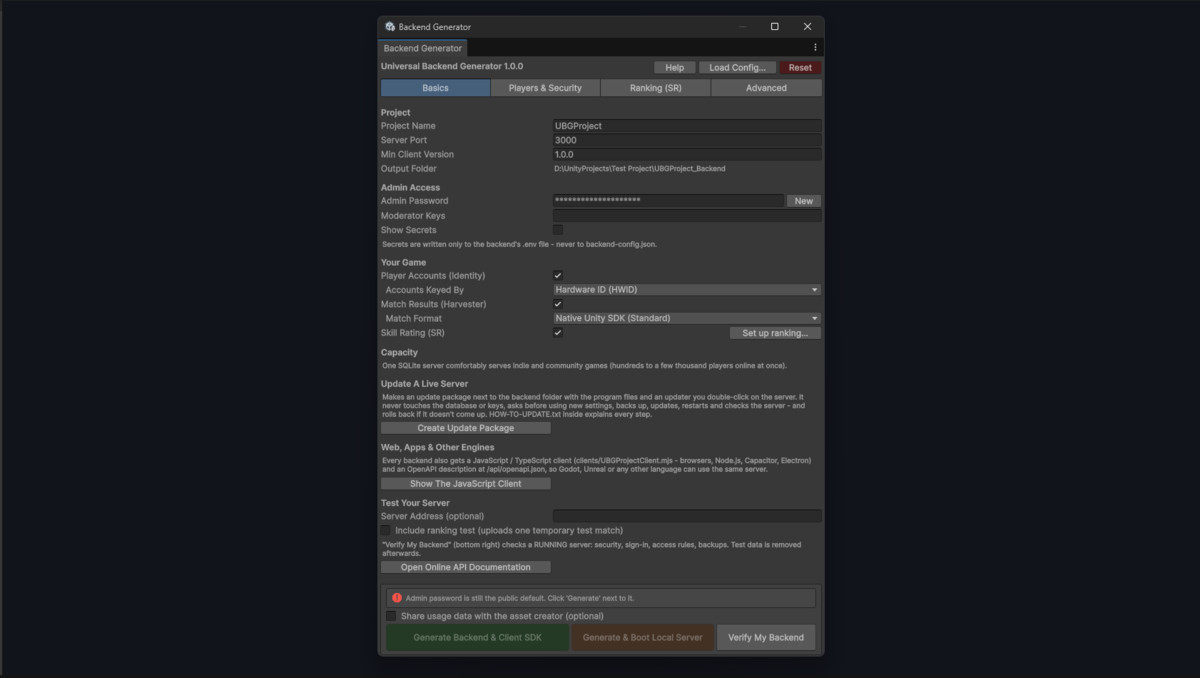Toggle the Skill Rating (SR) checkbox
Image resolution: width=1200 pixels, height=678 pixels.
(558, 332)
